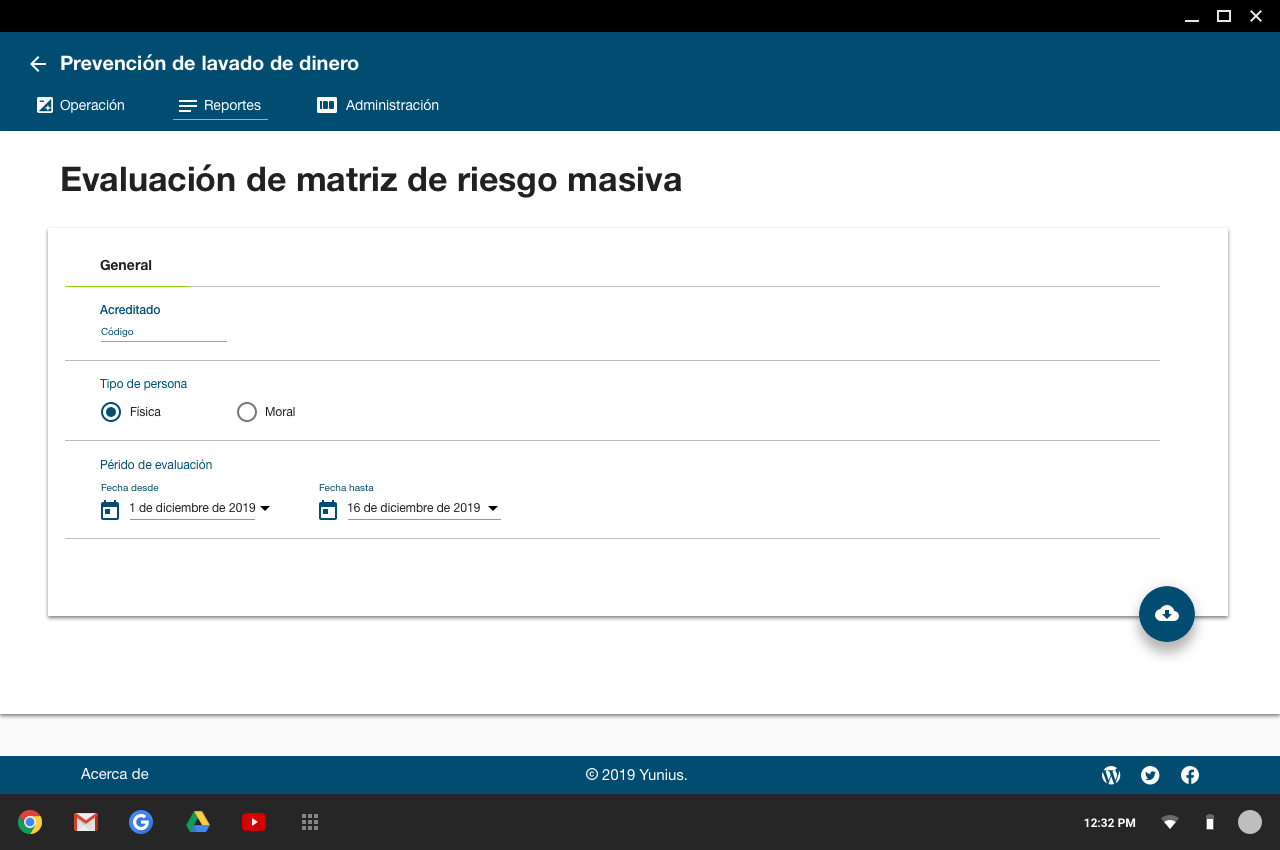Expand the Fecha hasta date dropdown
This screenshot has height=850, width=1280.
pyautogui.click(x=493, y=509)
